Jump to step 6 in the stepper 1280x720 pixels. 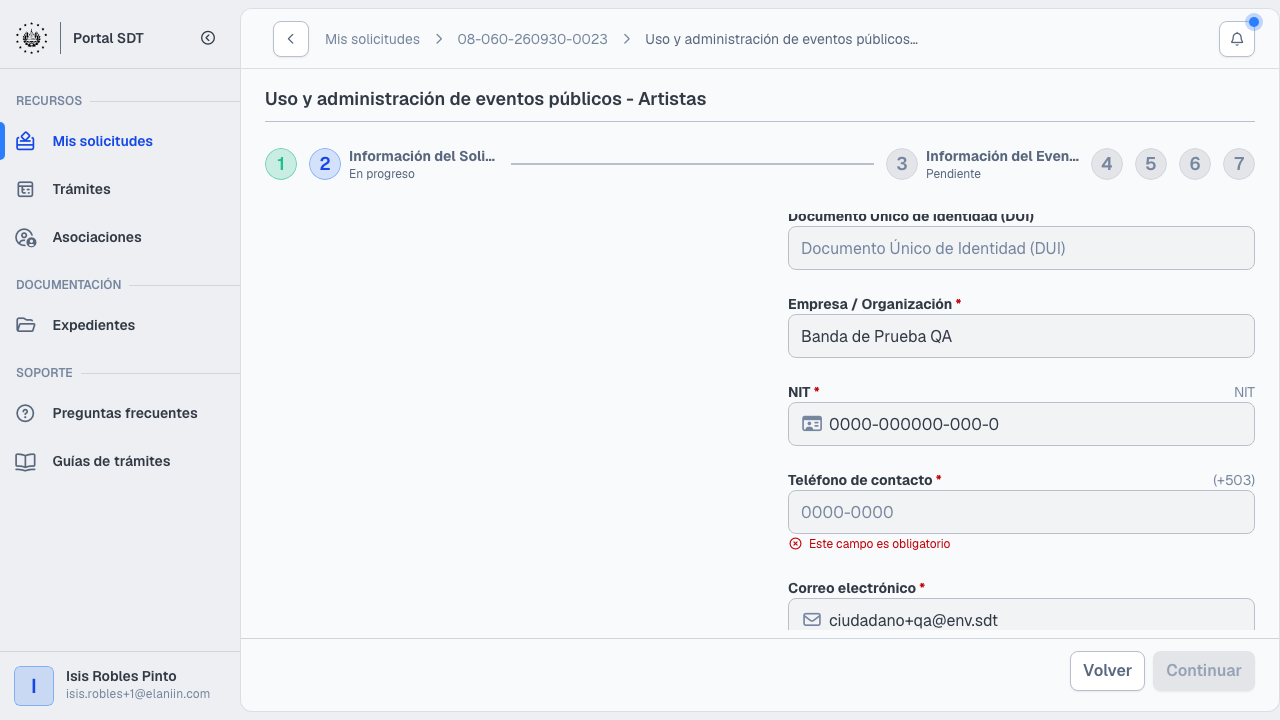pyautogui.click(x=1195, y=164)
